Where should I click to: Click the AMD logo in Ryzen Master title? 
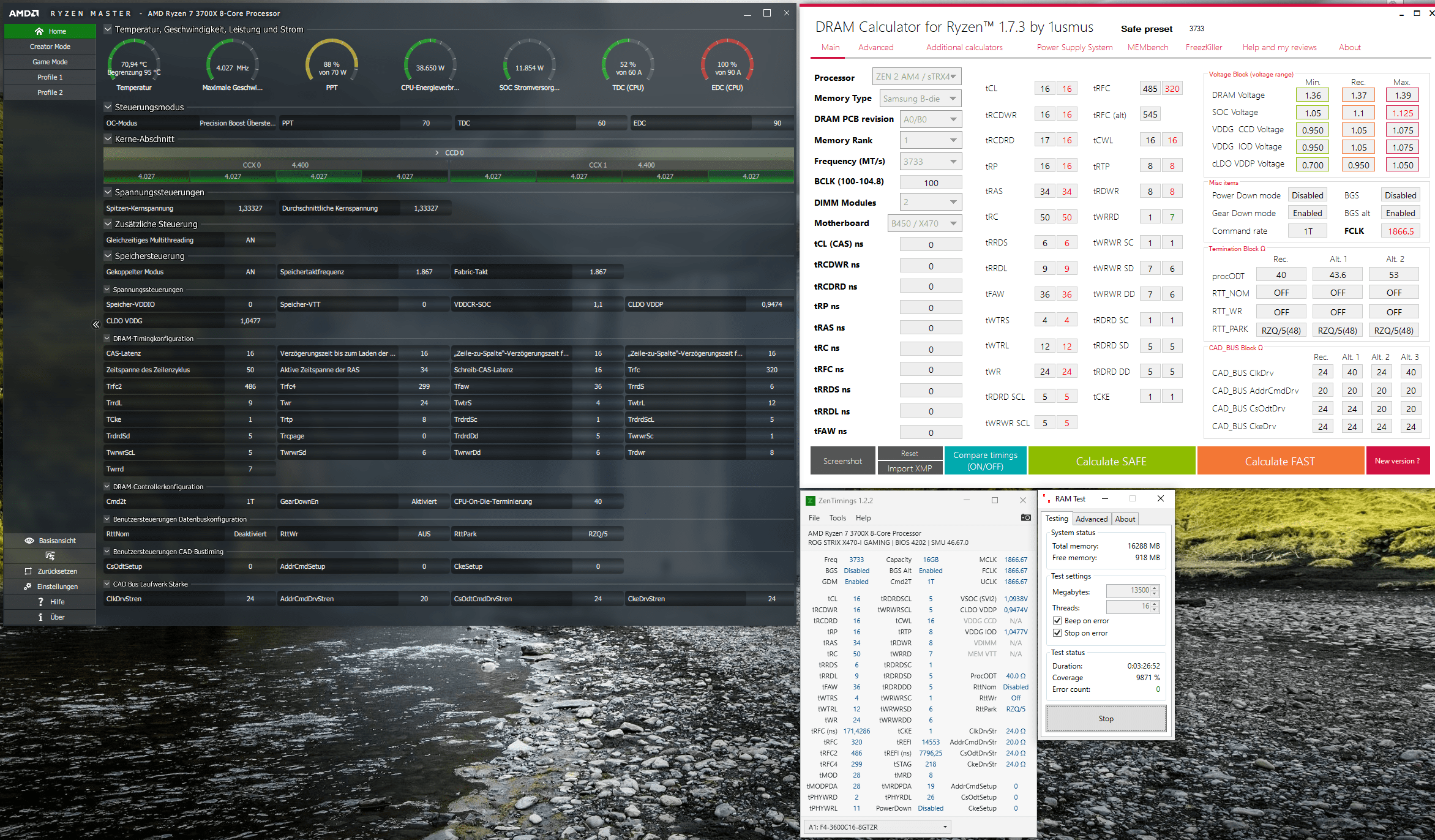(x=24, y=13)
